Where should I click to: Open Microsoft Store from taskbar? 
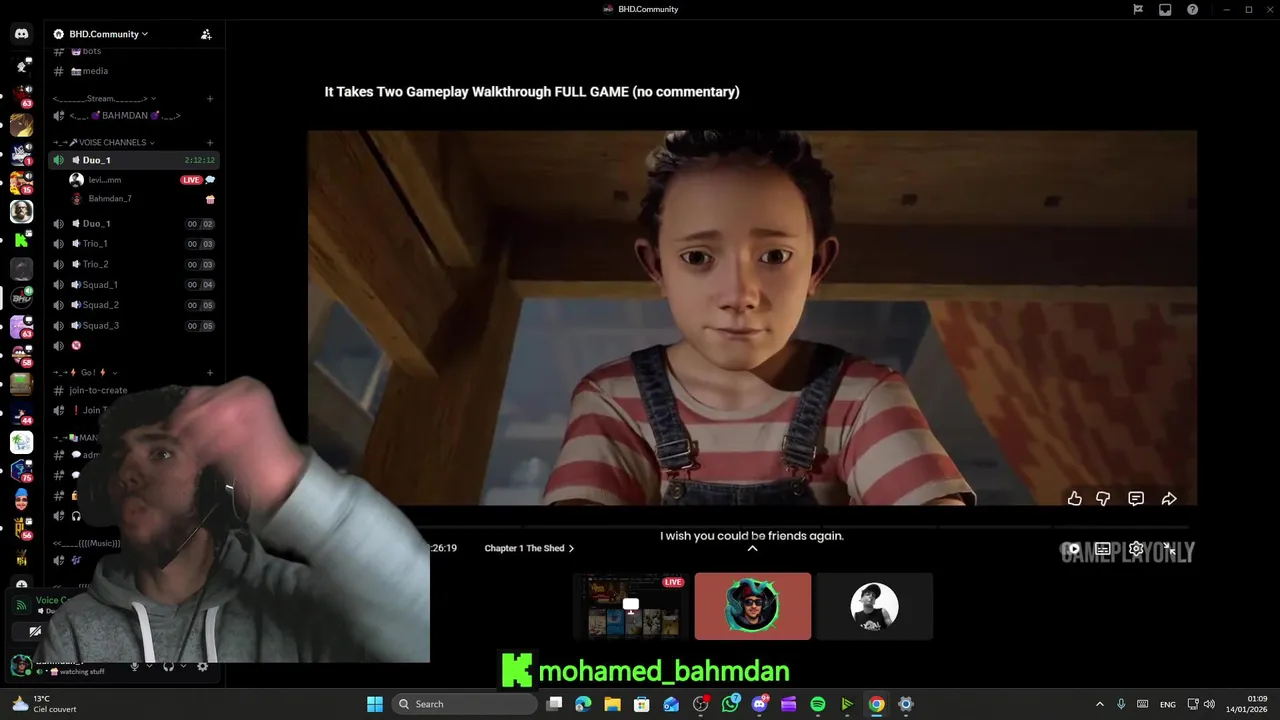[x=642, y=704]
